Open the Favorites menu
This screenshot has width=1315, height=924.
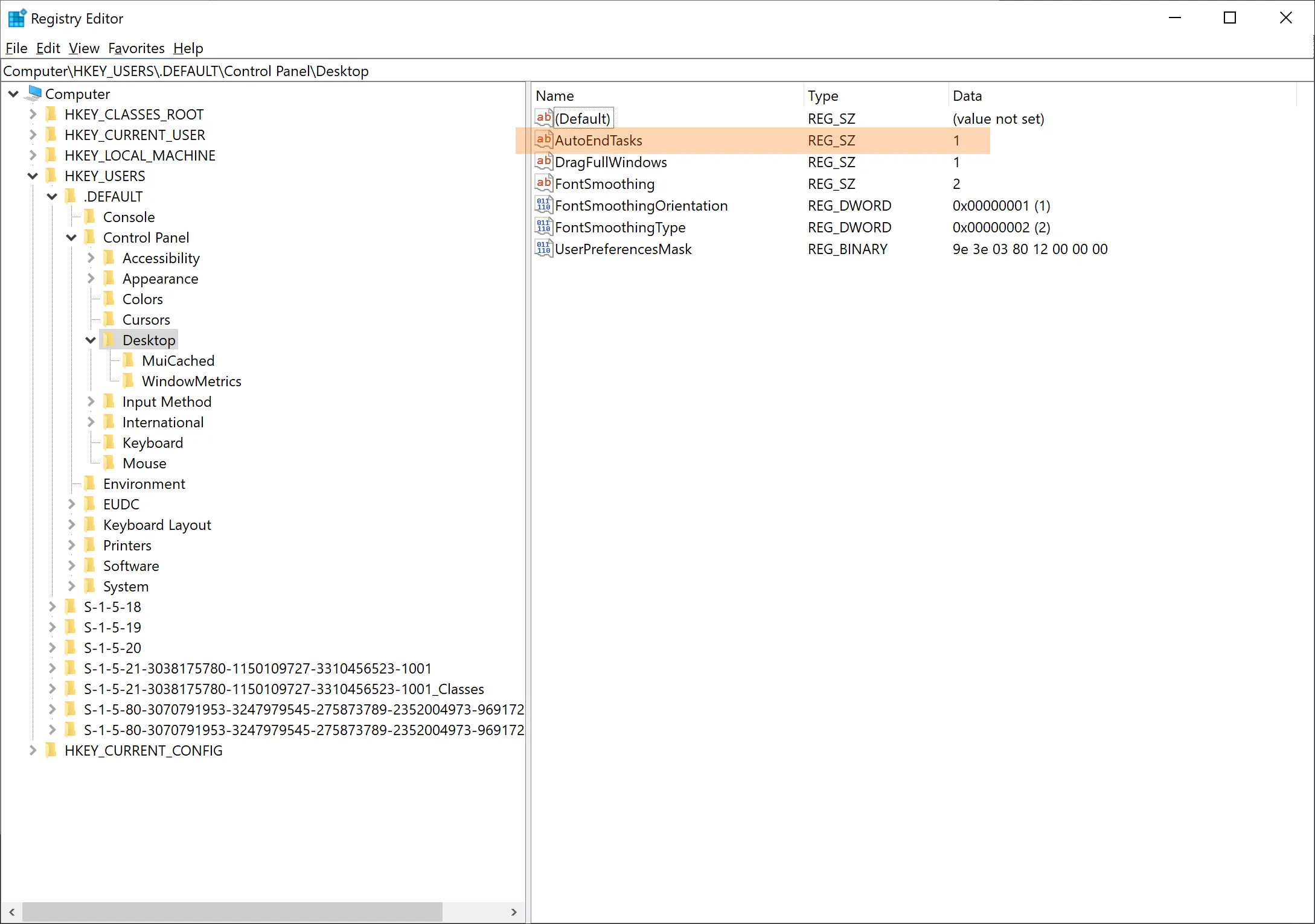[136, 48]
